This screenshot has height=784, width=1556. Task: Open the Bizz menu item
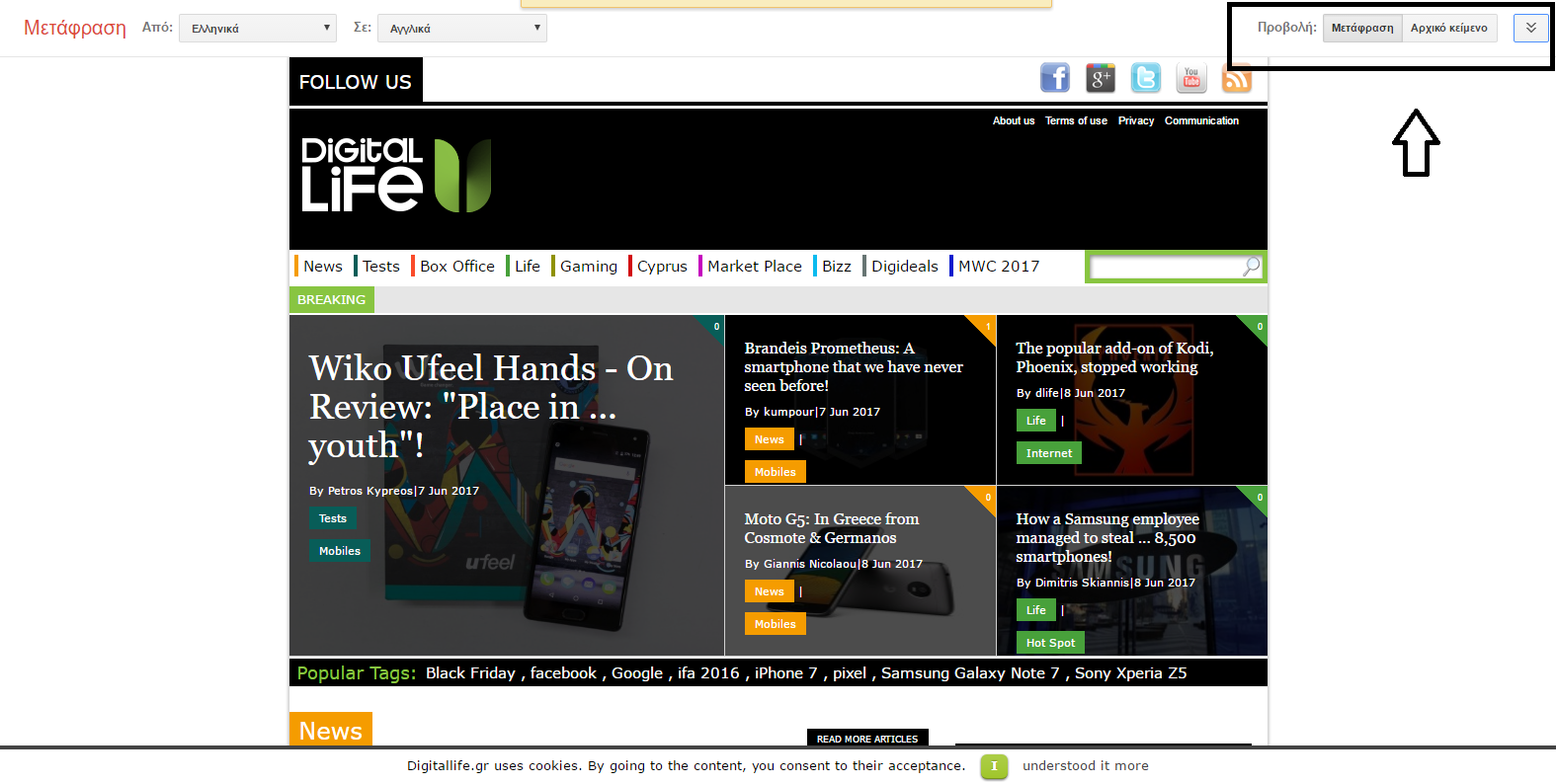pos(836,267)
